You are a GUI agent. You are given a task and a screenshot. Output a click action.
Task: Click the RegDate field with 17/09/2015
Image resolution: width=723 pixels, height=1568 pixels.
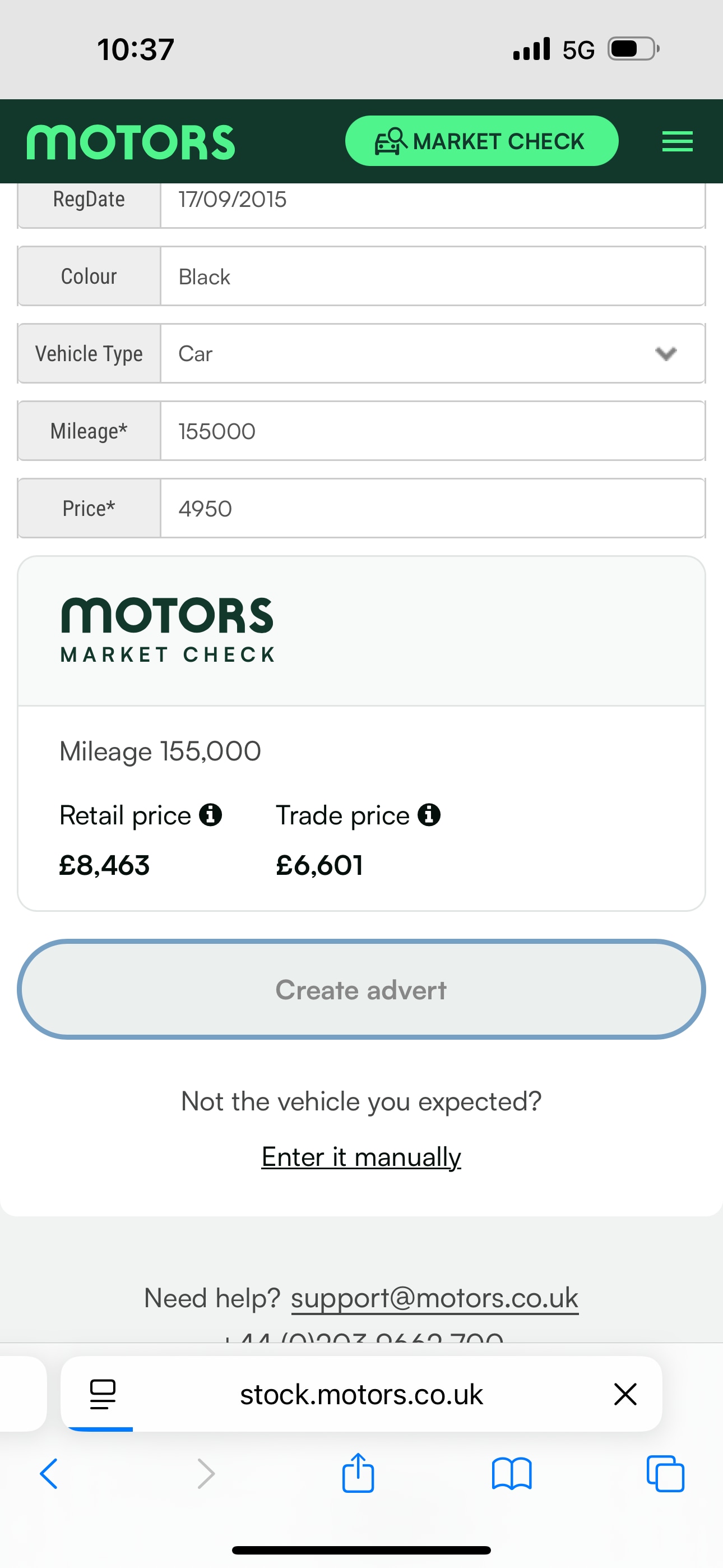[x=432, y=201]
